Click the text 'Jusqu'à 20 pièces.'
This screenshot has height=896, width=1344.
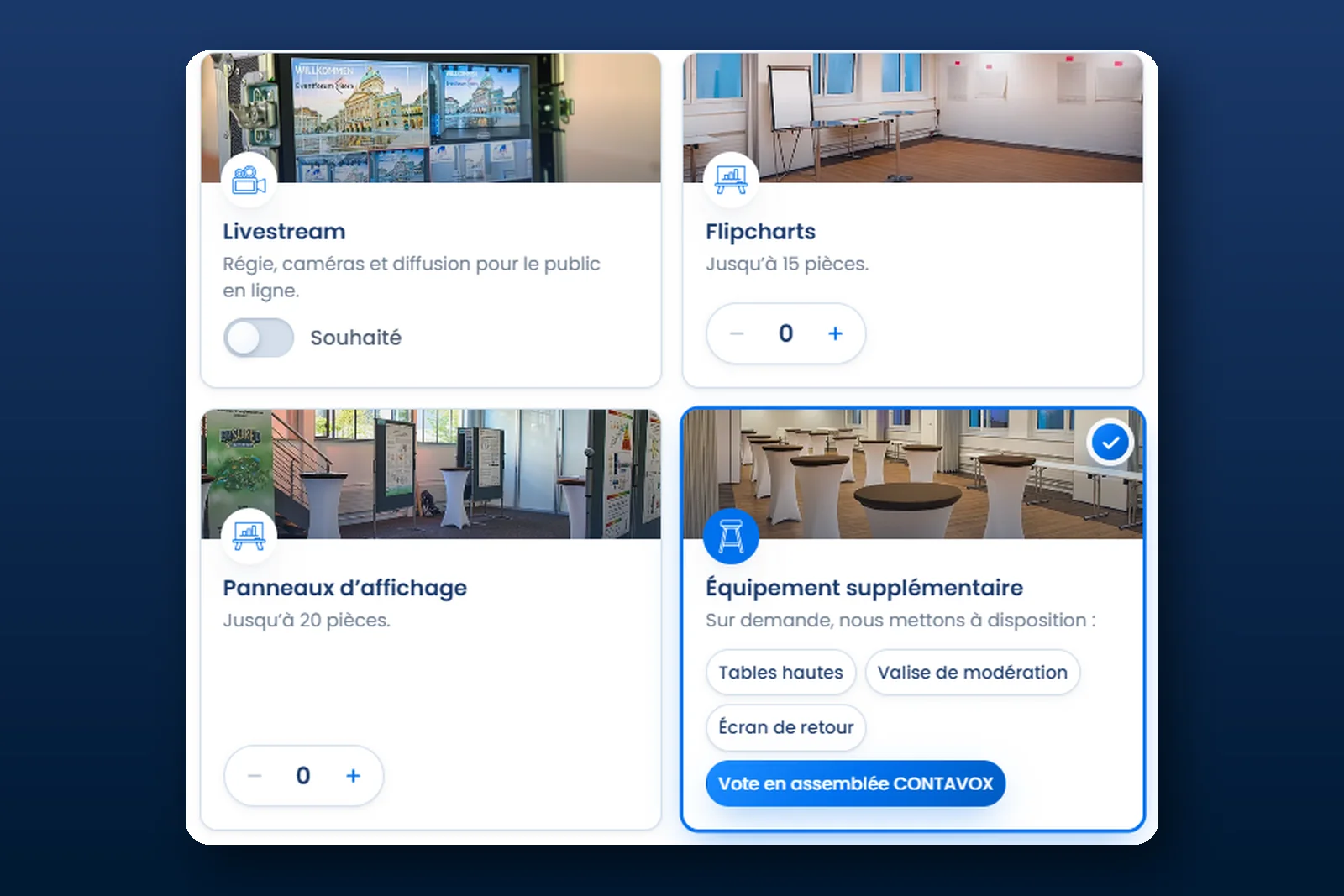point(307,620)
